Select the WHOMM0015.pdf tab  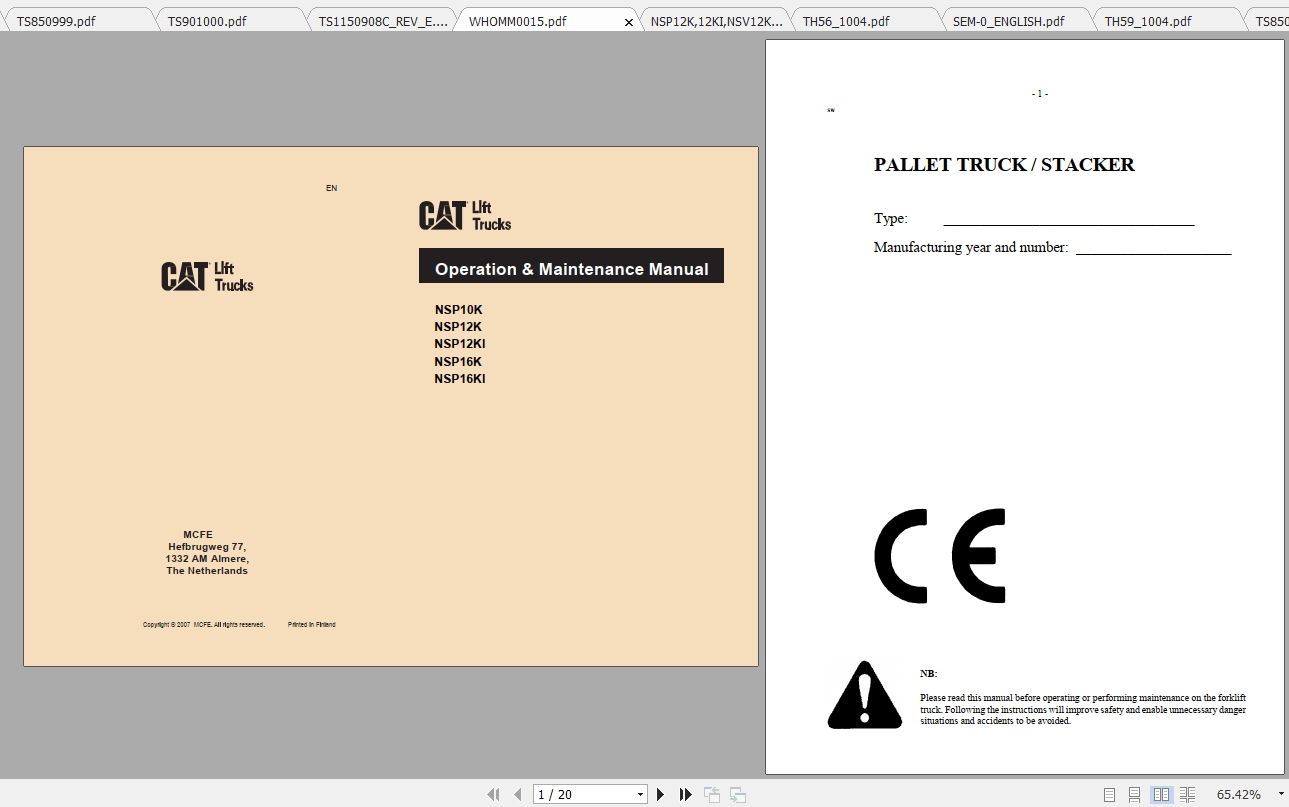[x=517, y=21]
